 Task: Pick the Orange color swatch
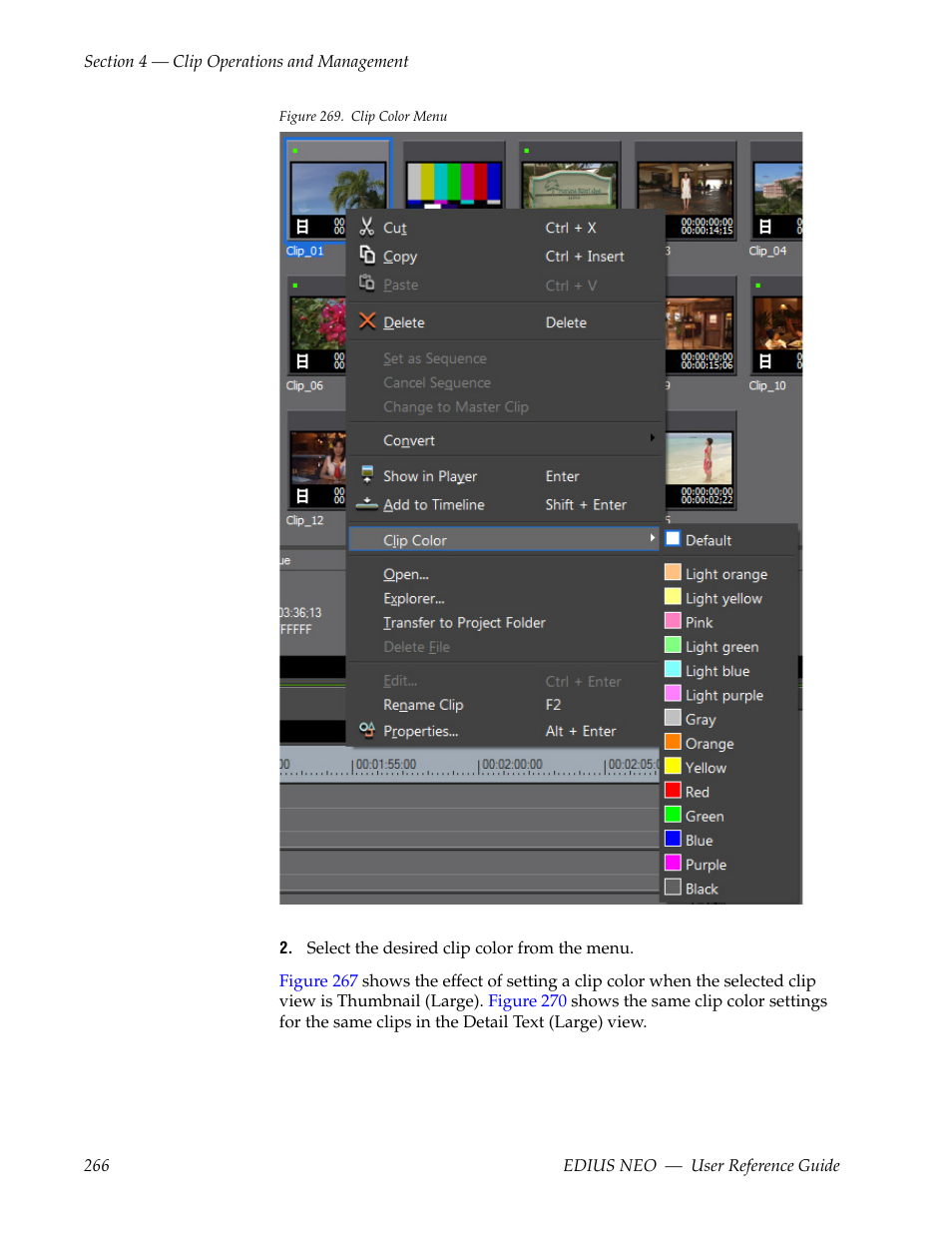673,743
